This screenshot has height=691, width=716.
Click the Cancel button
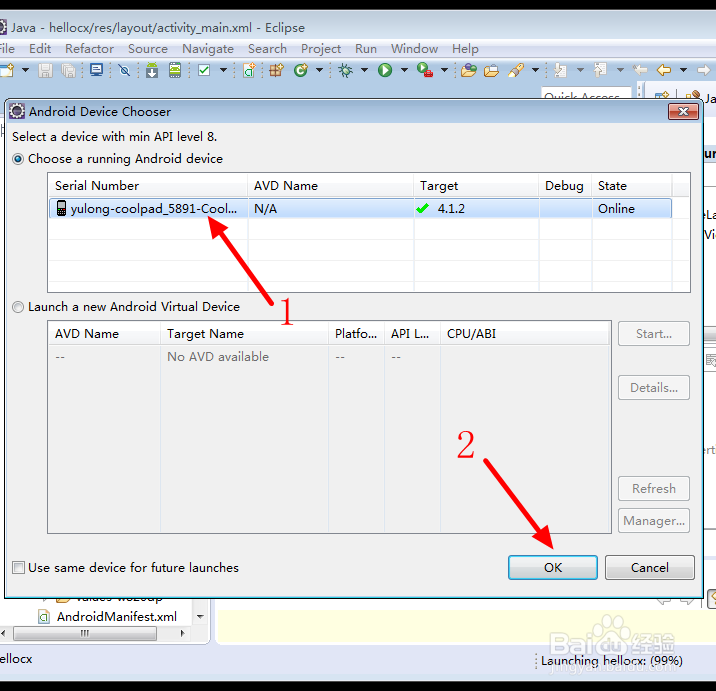point(649,568)
